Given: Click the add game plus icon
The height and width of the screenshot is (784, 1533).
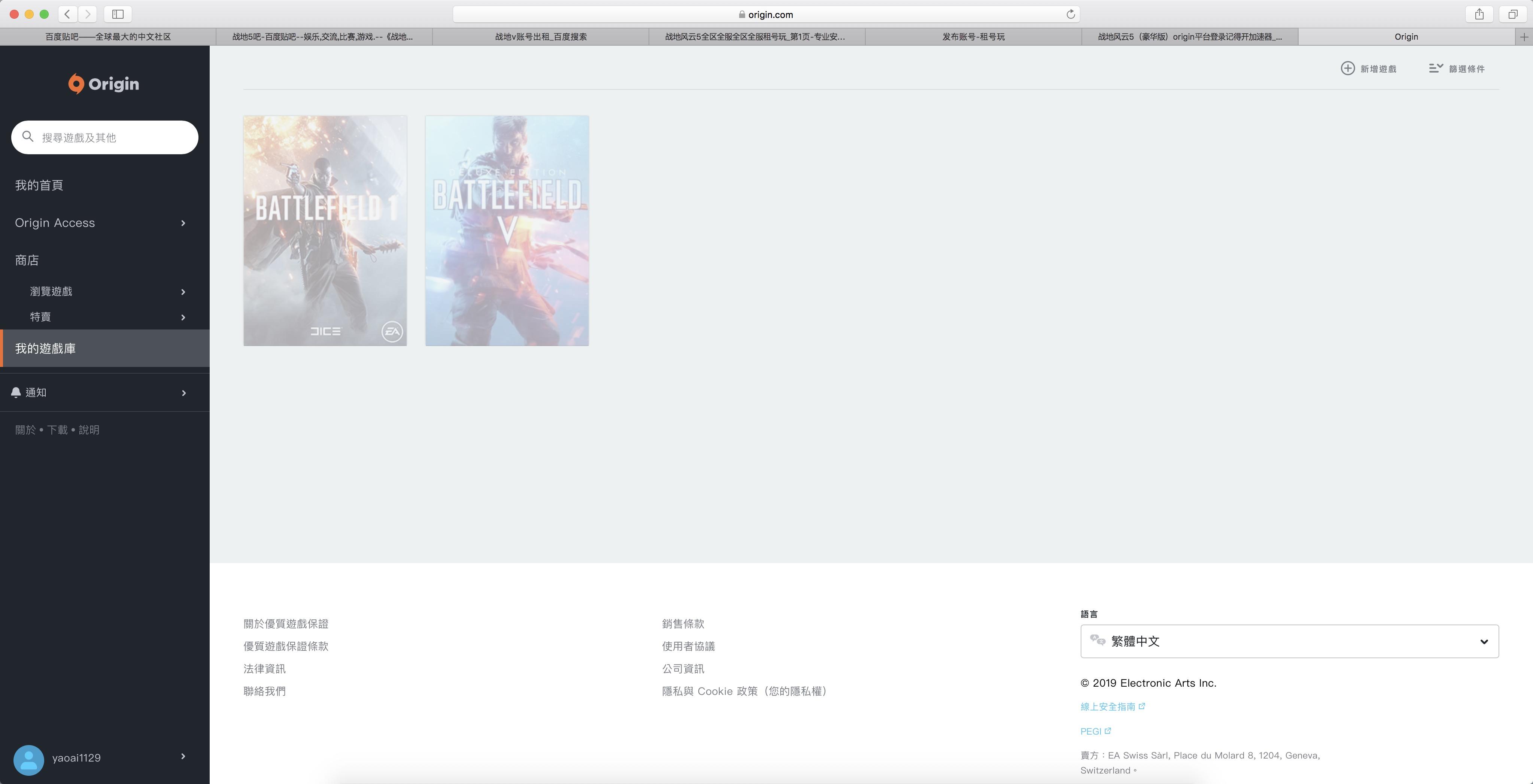Looking at the screenshot, I should point(1347,69).
